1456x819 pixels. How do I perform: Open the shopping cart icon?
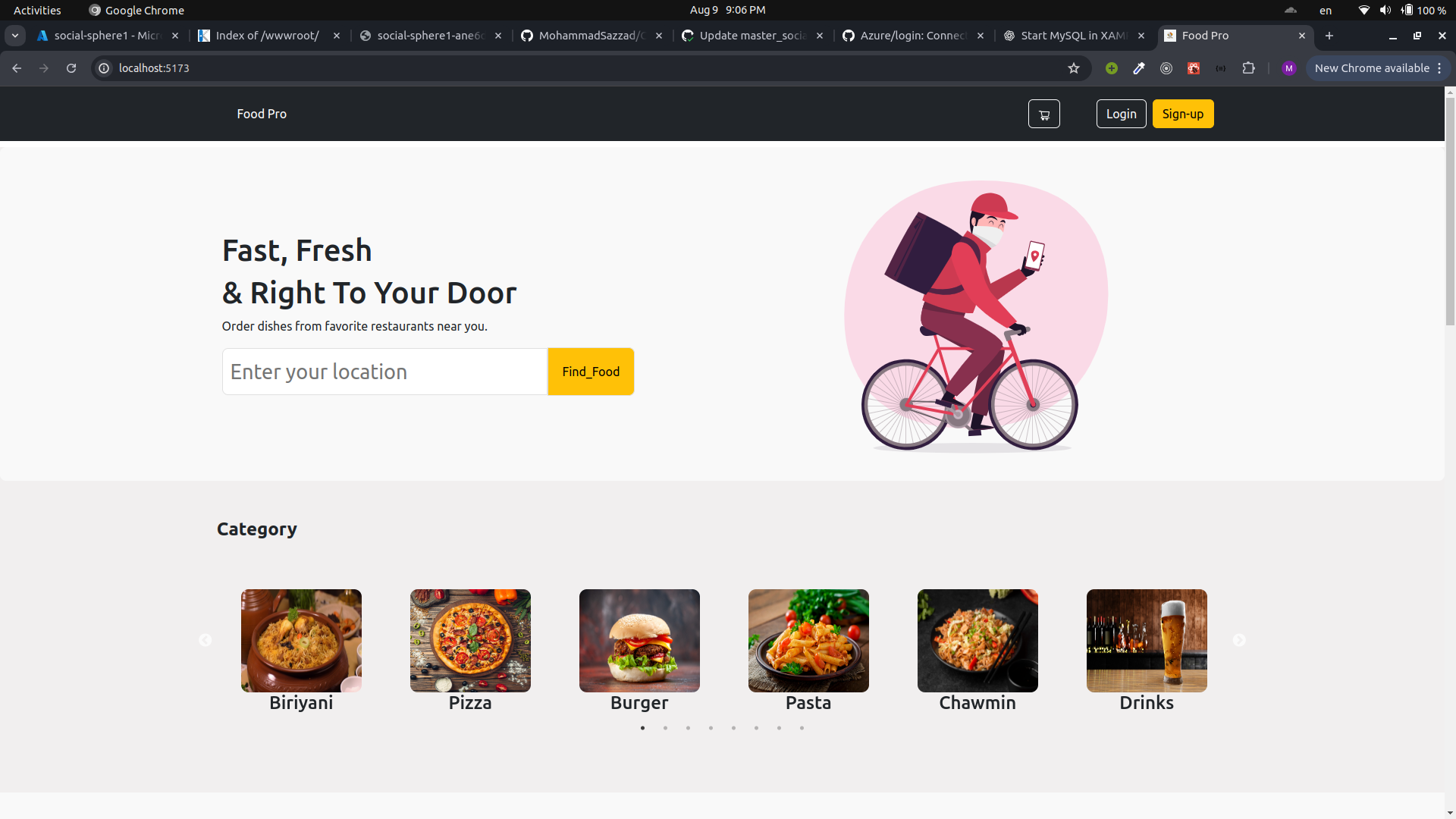click(x=1044, y=114)
